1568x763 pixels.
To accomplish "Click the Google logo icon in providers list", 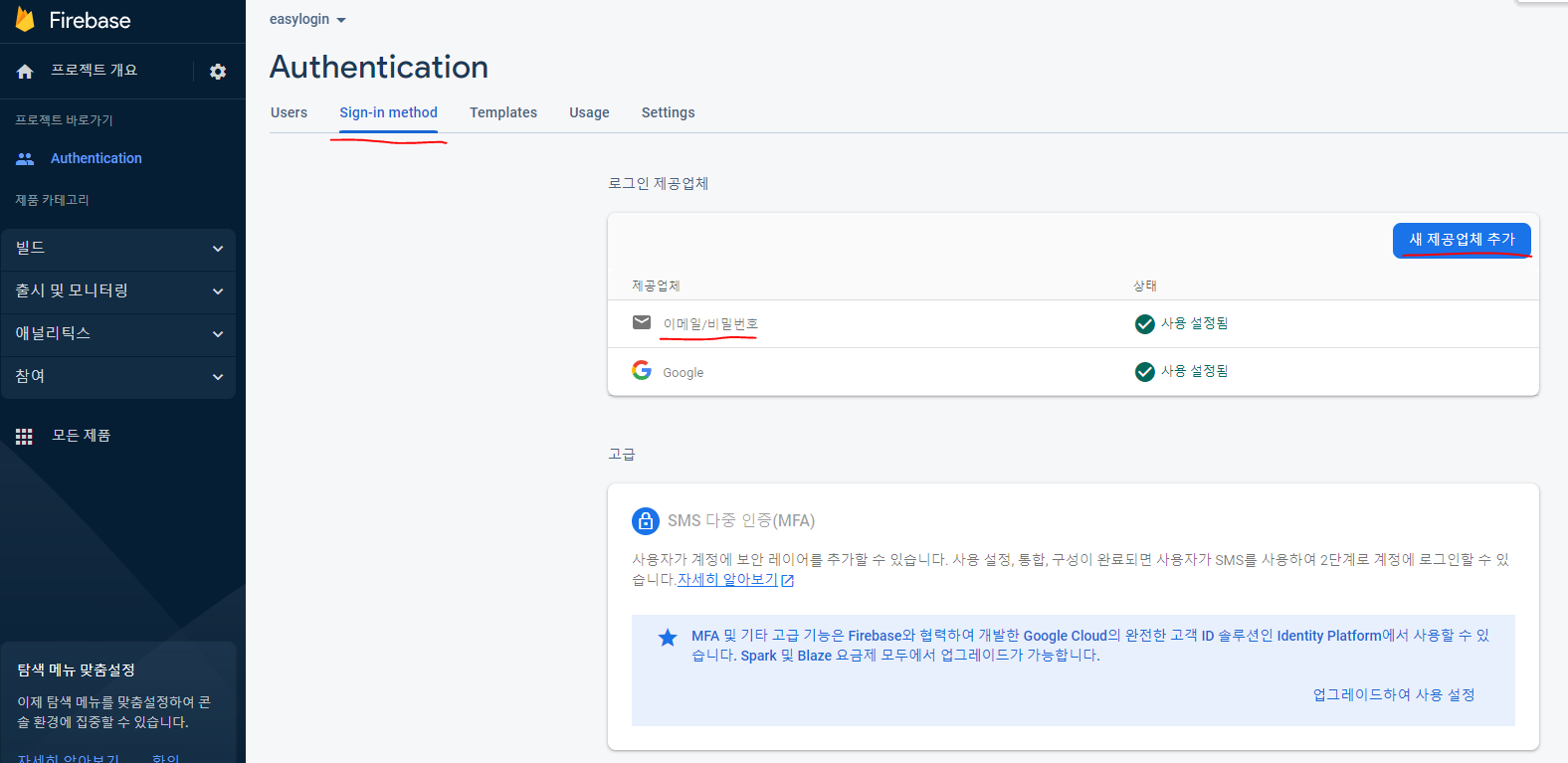I will coord(642,370).
